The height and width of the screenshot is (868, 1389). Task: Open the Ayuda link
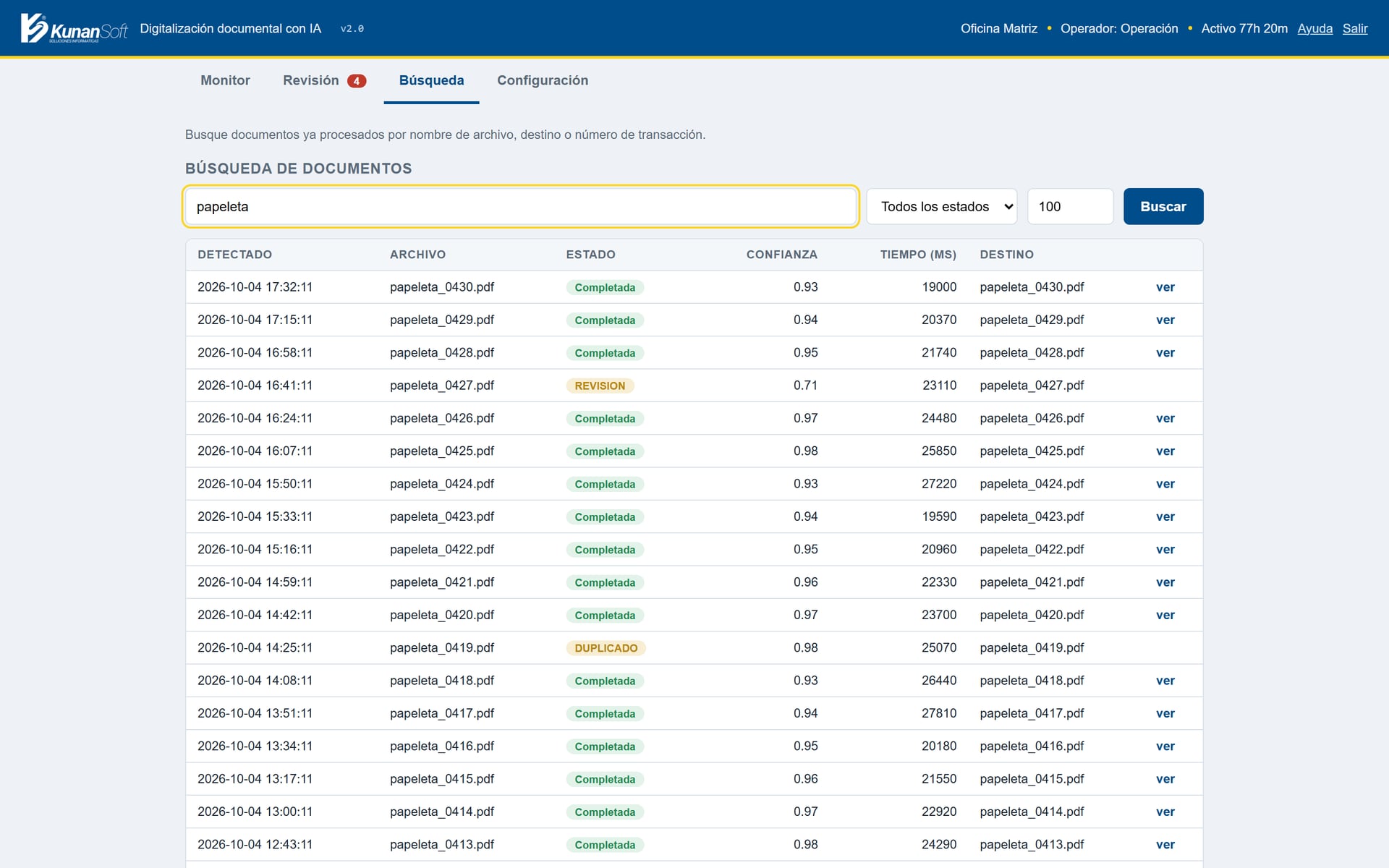click(x=1314, y=28)
